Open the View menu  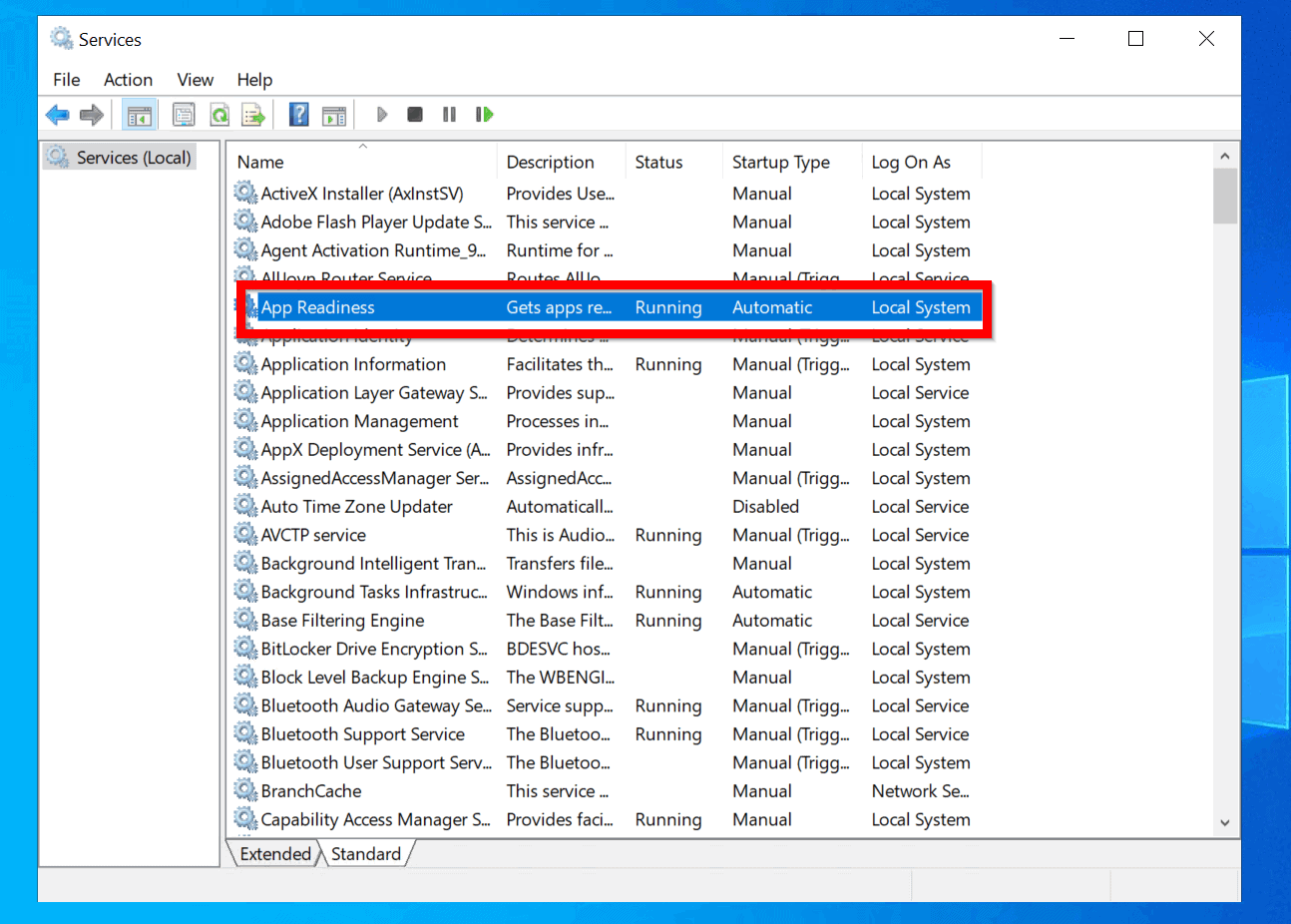[195, 80]
